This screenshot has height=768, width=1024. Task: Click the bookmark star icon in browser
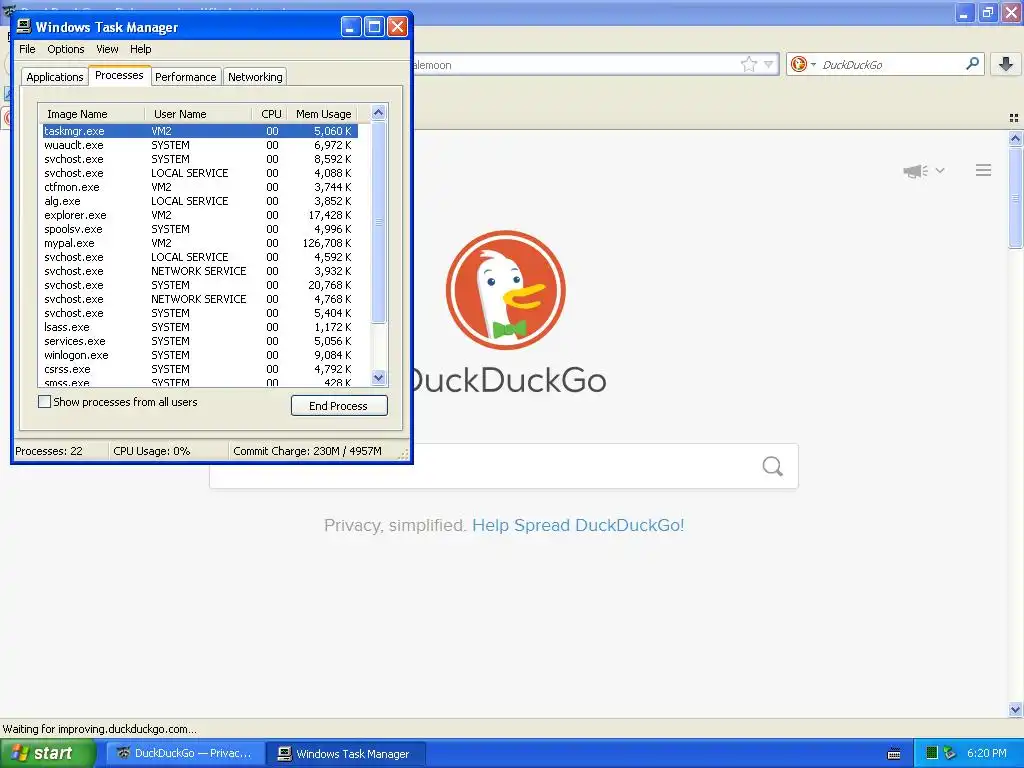[748, 64]
